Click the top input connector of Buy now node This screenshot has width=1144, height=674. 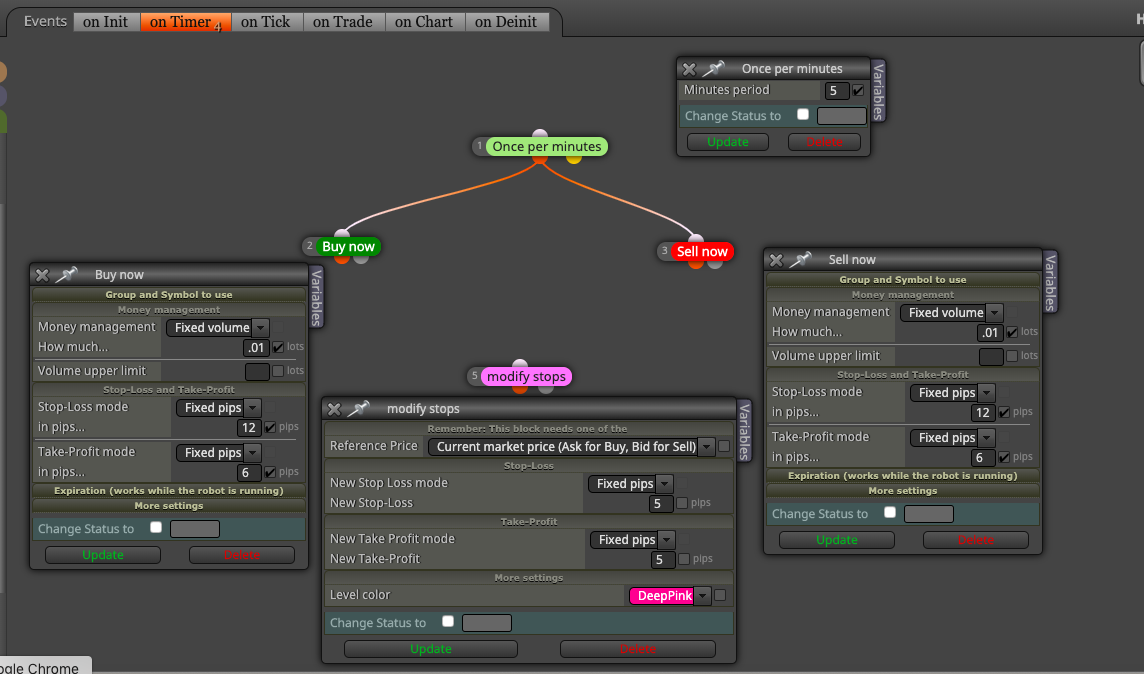[342, 234]
